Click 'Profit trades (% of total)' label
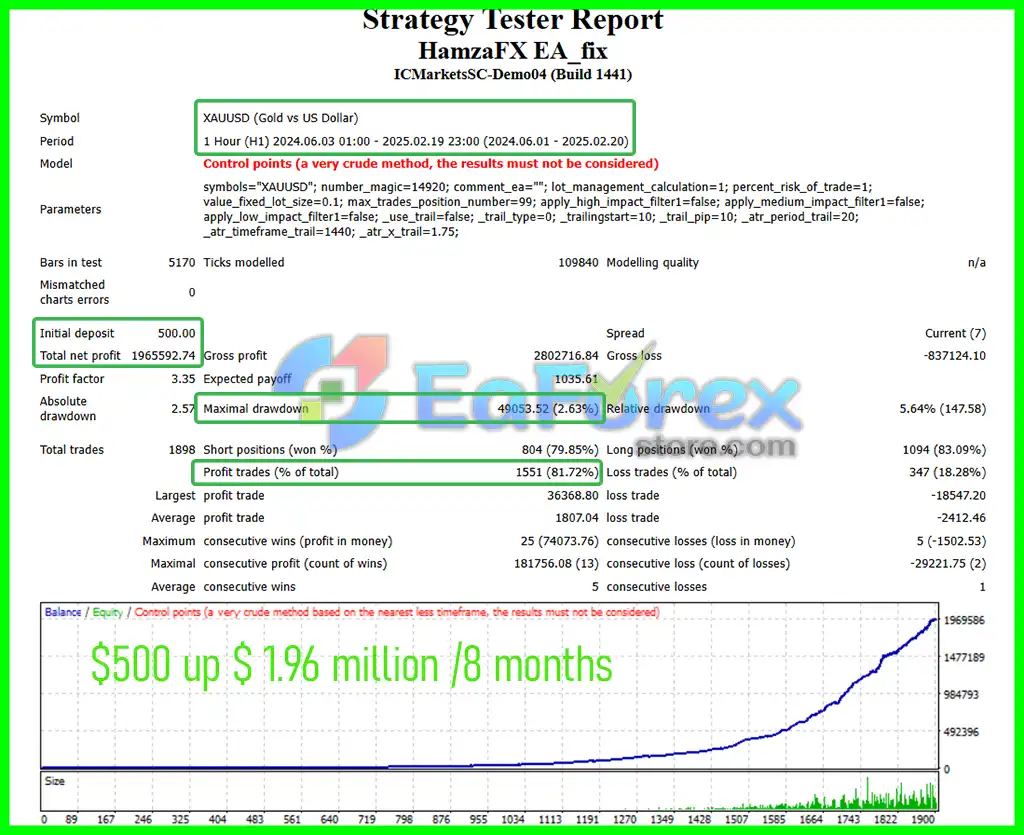Image resolution: width=1024 pixels, height=835 pixels. point(271,472)
